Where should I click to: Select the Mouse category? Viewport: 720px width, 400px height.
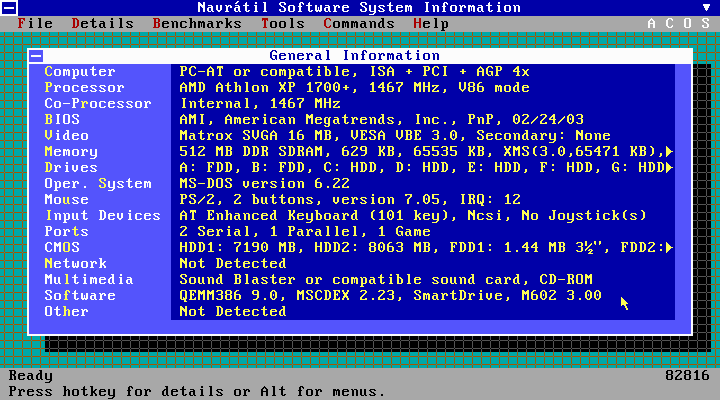(67, 199)
